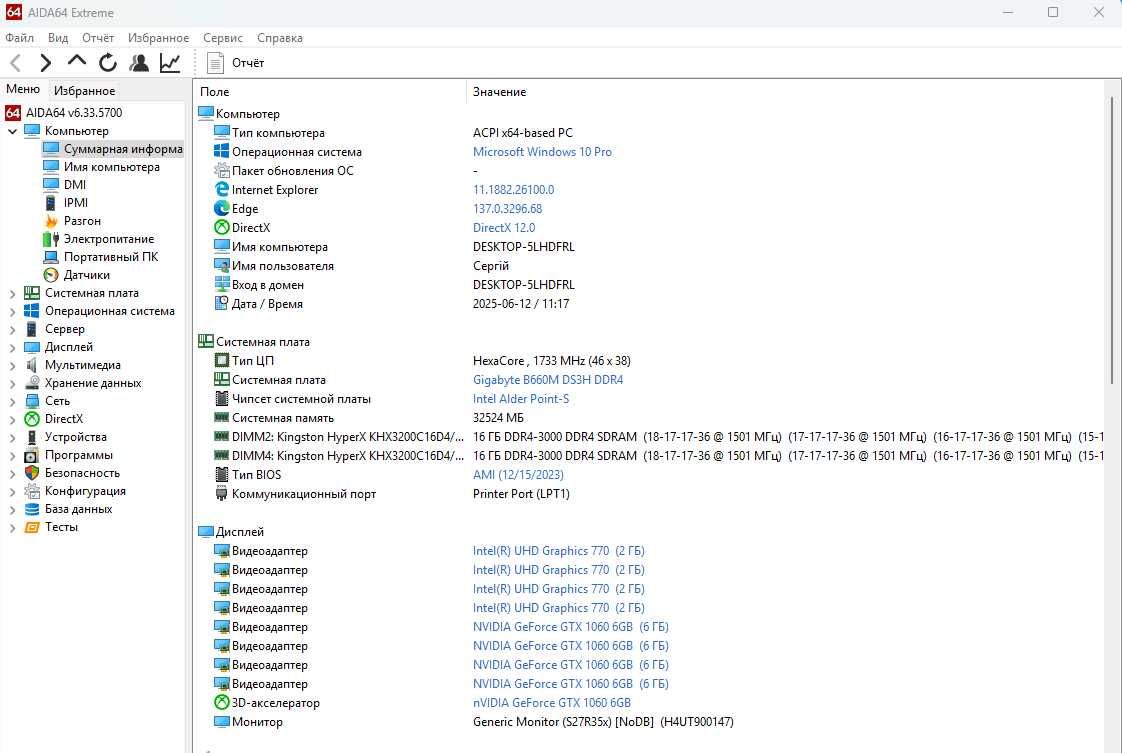Expand the Хранение данных tree node
The height and width of the screenshot is (753, 1122).
(12, 384)
